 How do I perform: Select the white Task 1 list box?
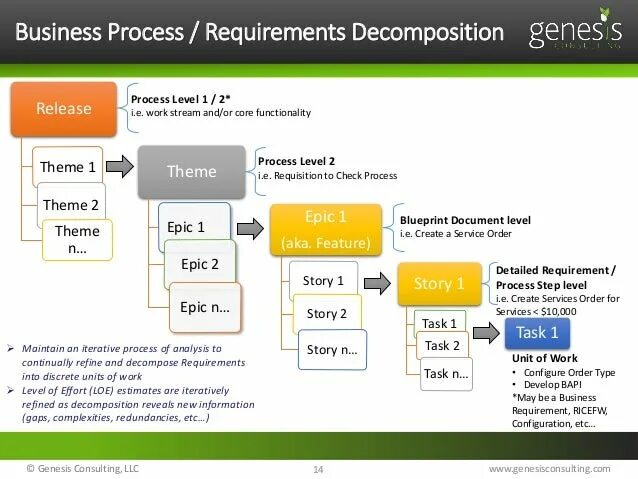click(439, 323)
